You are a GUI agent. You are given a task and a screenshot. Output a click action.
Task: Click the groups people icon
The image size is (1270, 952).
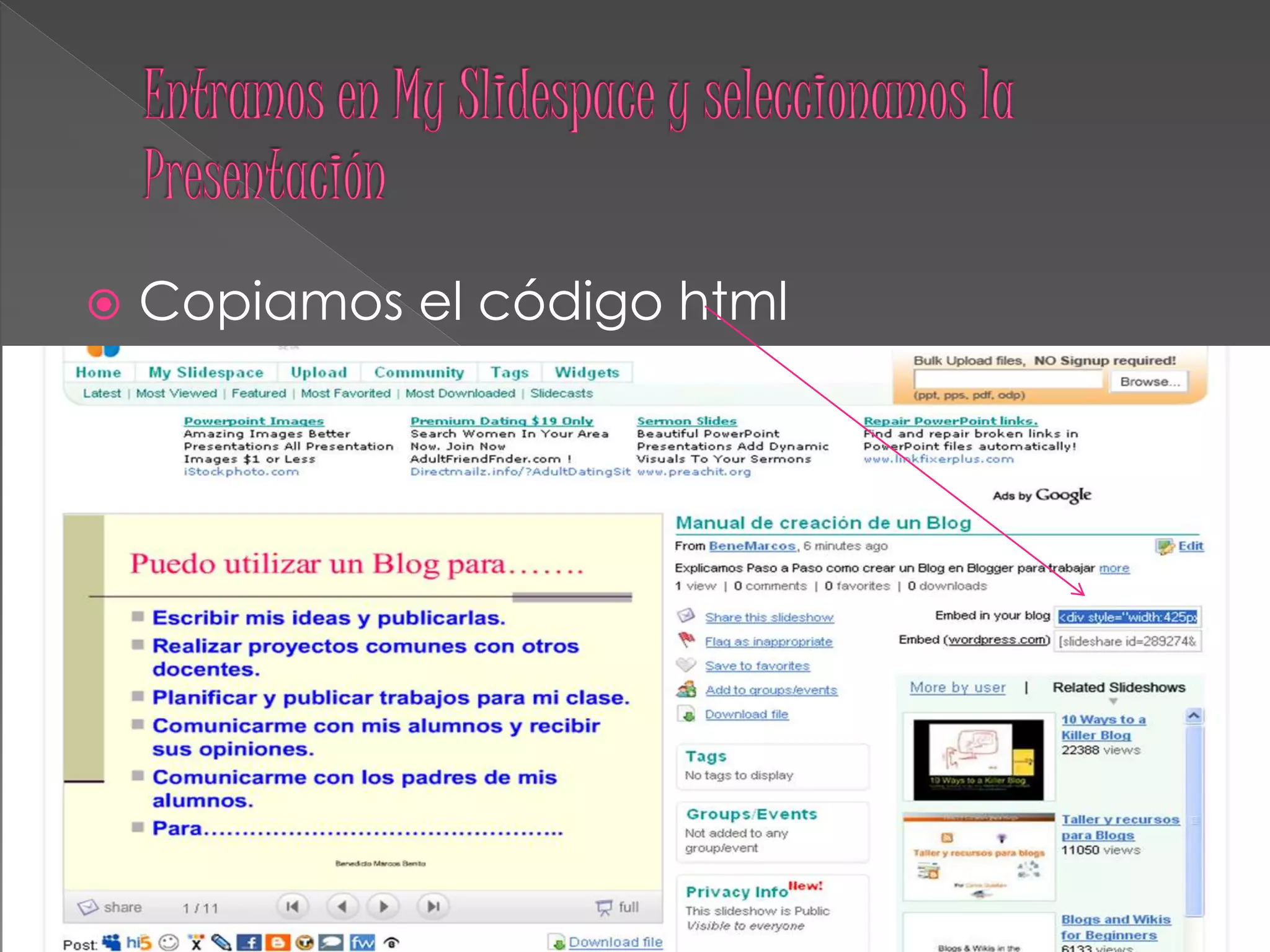click(x=686, y=689)
